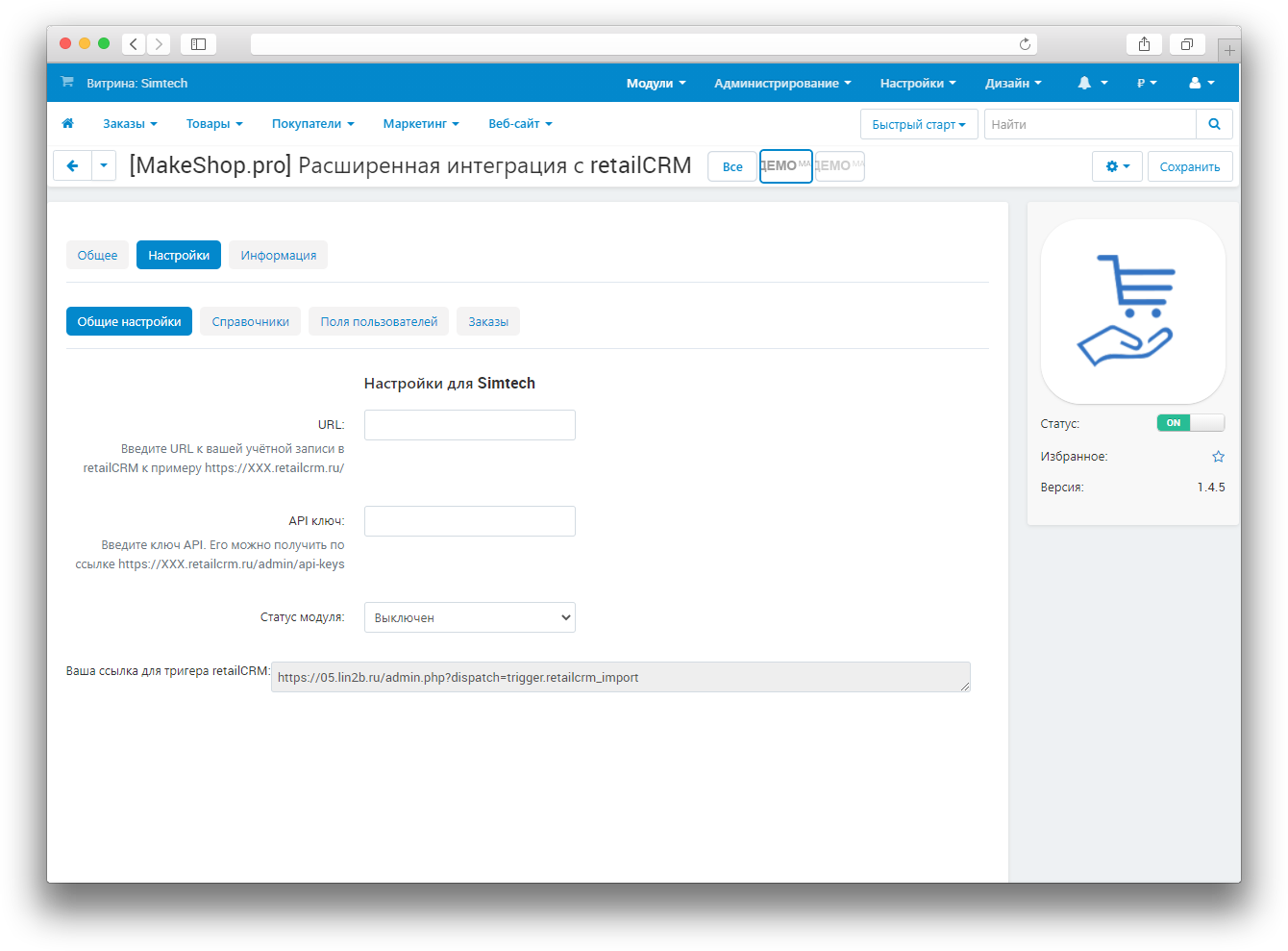Open the Информация tab
The image size is (1288, 951).
(278, 255)
